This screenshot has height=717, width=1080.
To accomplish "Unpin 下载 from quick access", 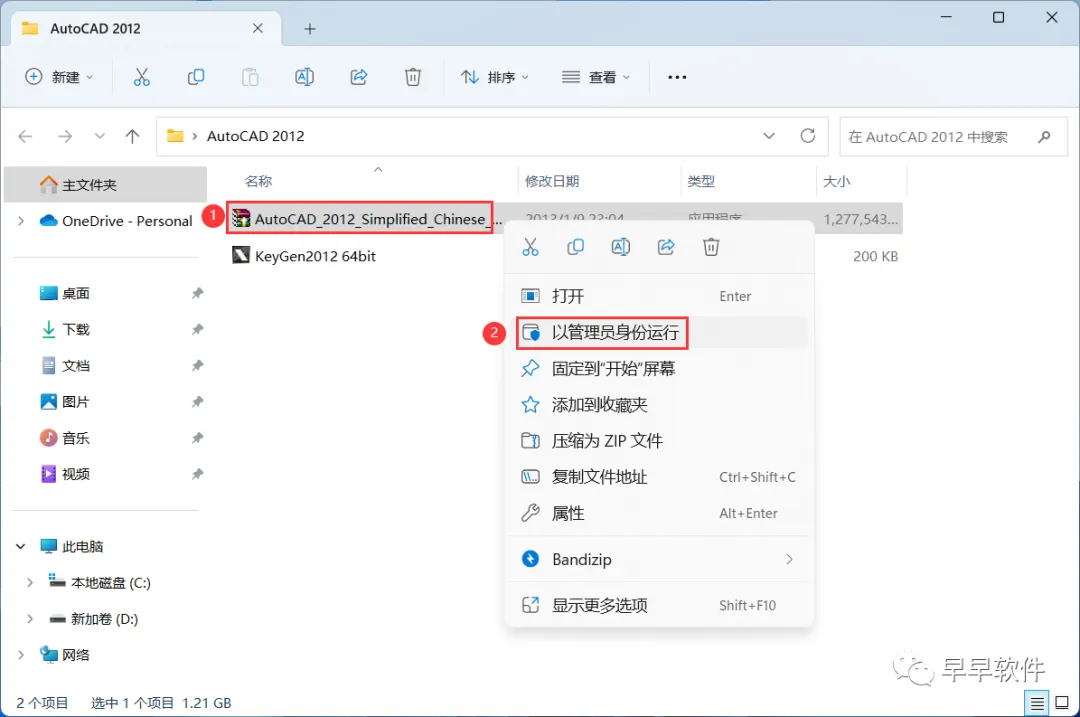I will click(198, 329).
